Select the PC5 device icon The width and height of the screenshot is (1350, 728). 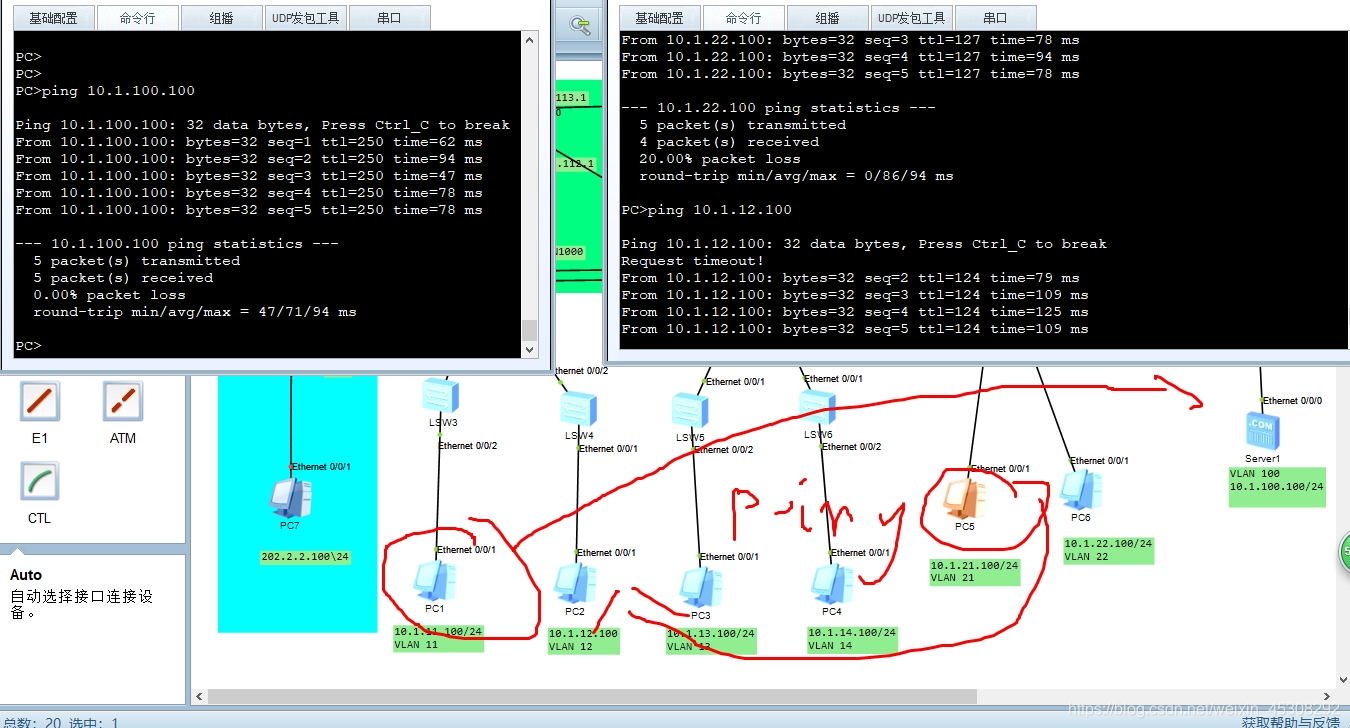coord(965,498)
